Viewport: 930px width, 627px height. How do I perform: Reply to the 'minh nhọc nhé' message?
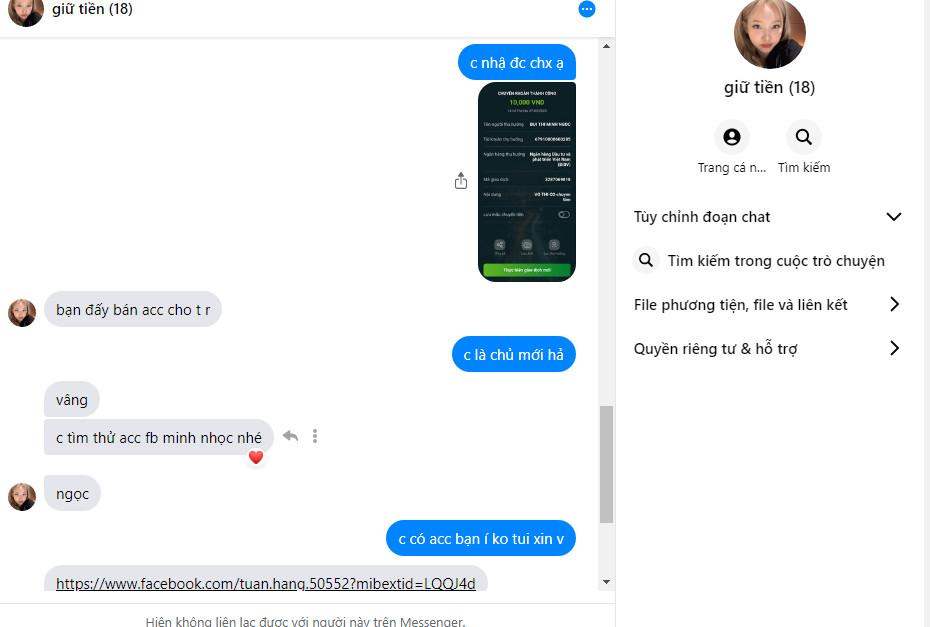290,437
